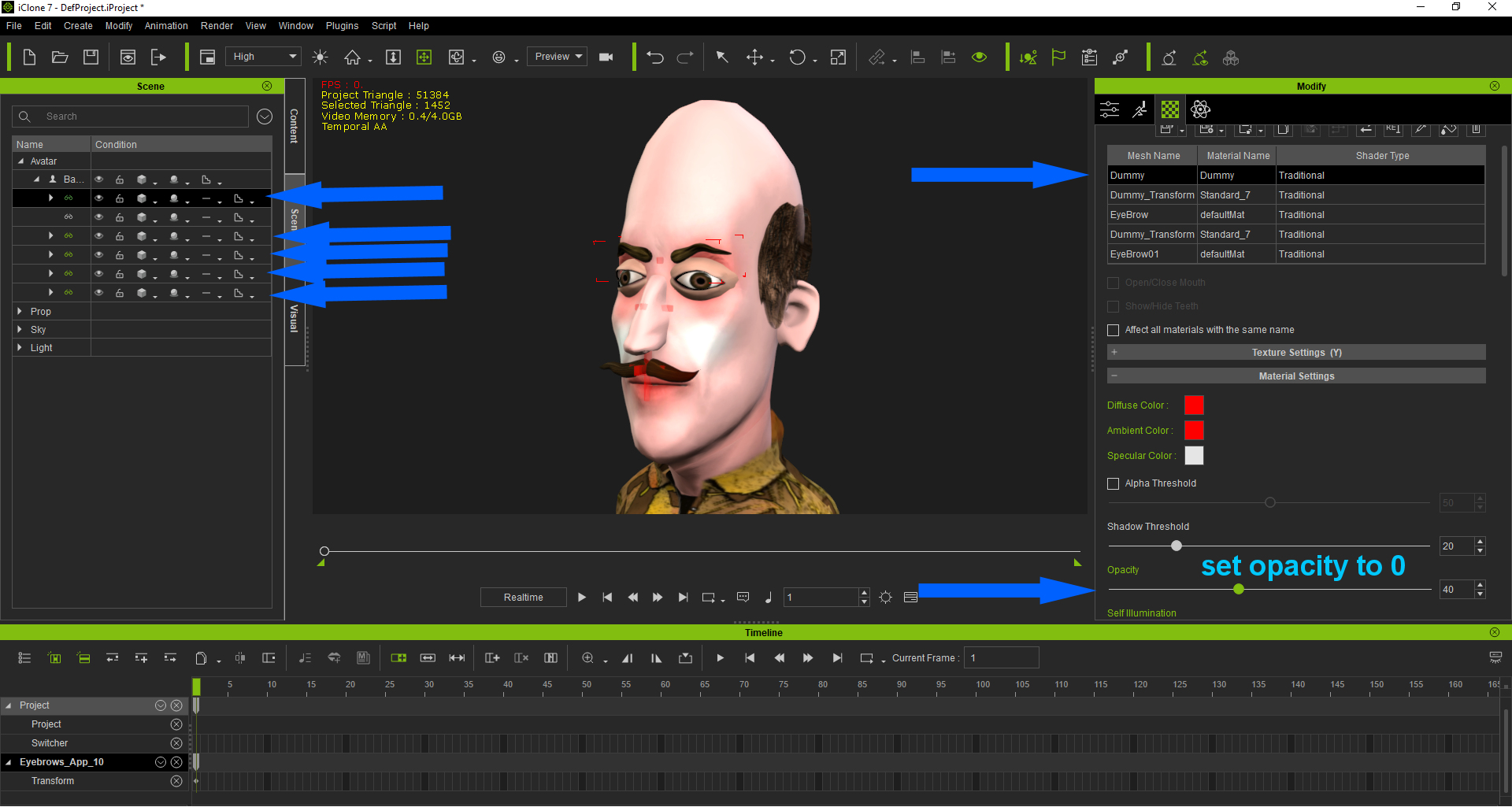Click the Undo arrow
1512x807 pixels.
[x=655, y=57]
